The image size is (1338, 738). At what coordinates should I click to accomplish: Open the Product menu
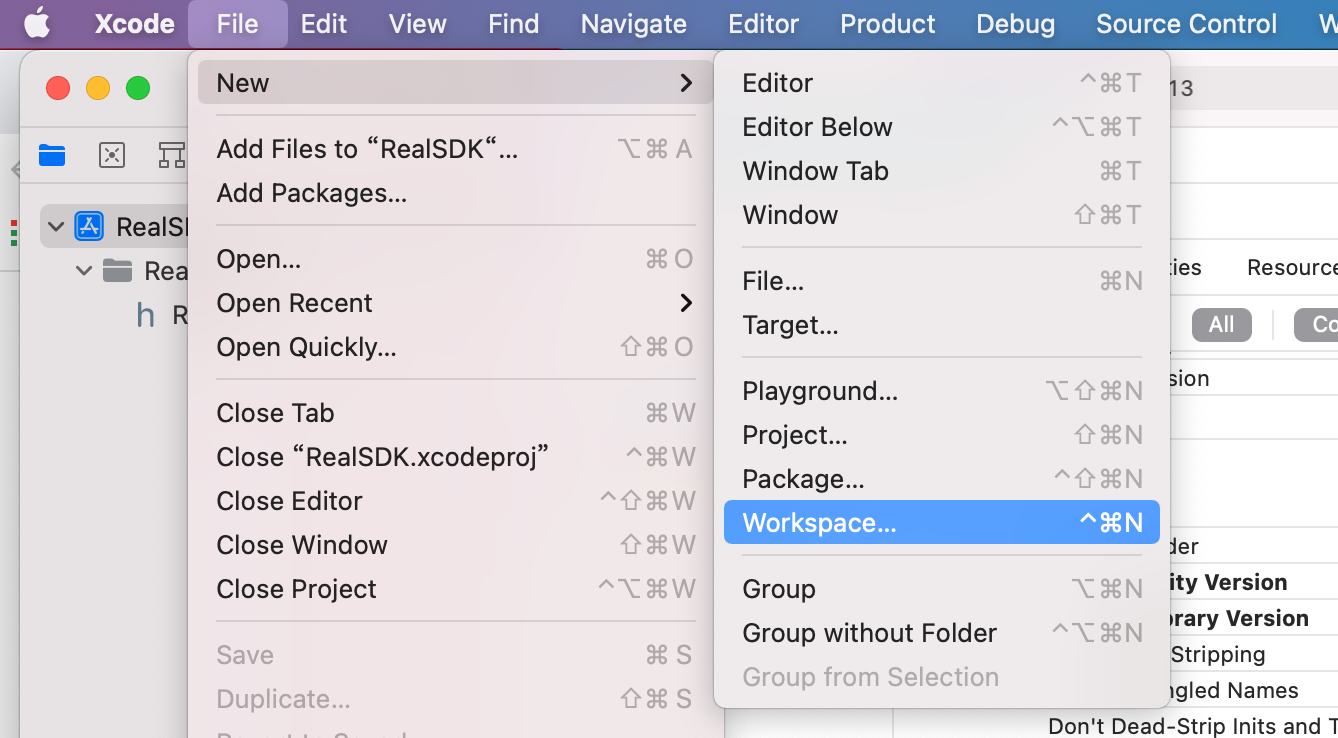pyautogui.click(x=887, y=23)
